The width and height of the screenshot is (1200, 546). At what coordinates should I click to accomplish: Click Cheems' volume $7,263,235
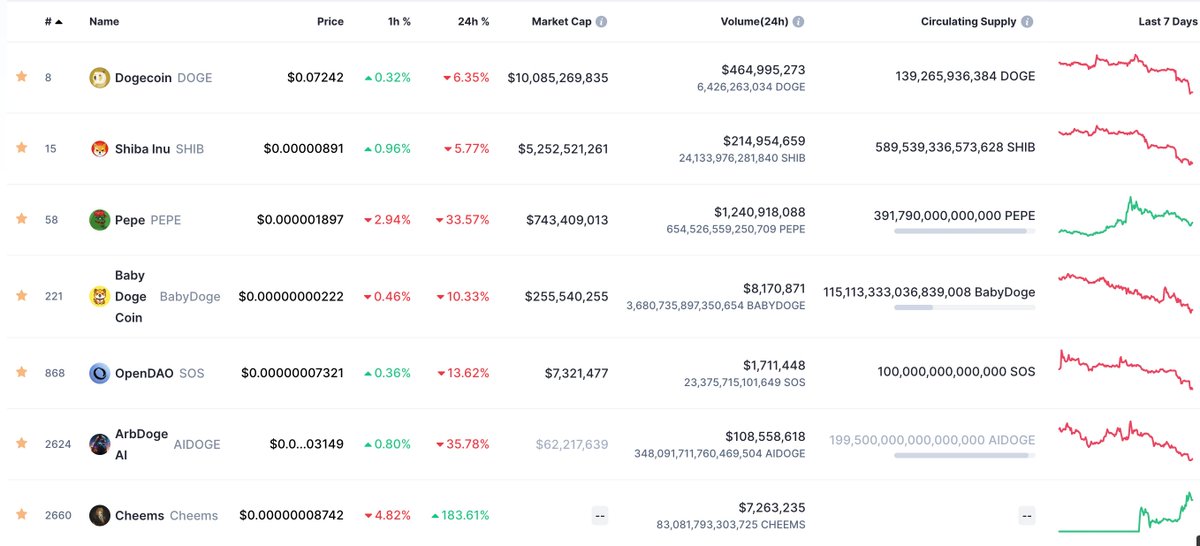(x=772, y=508)
